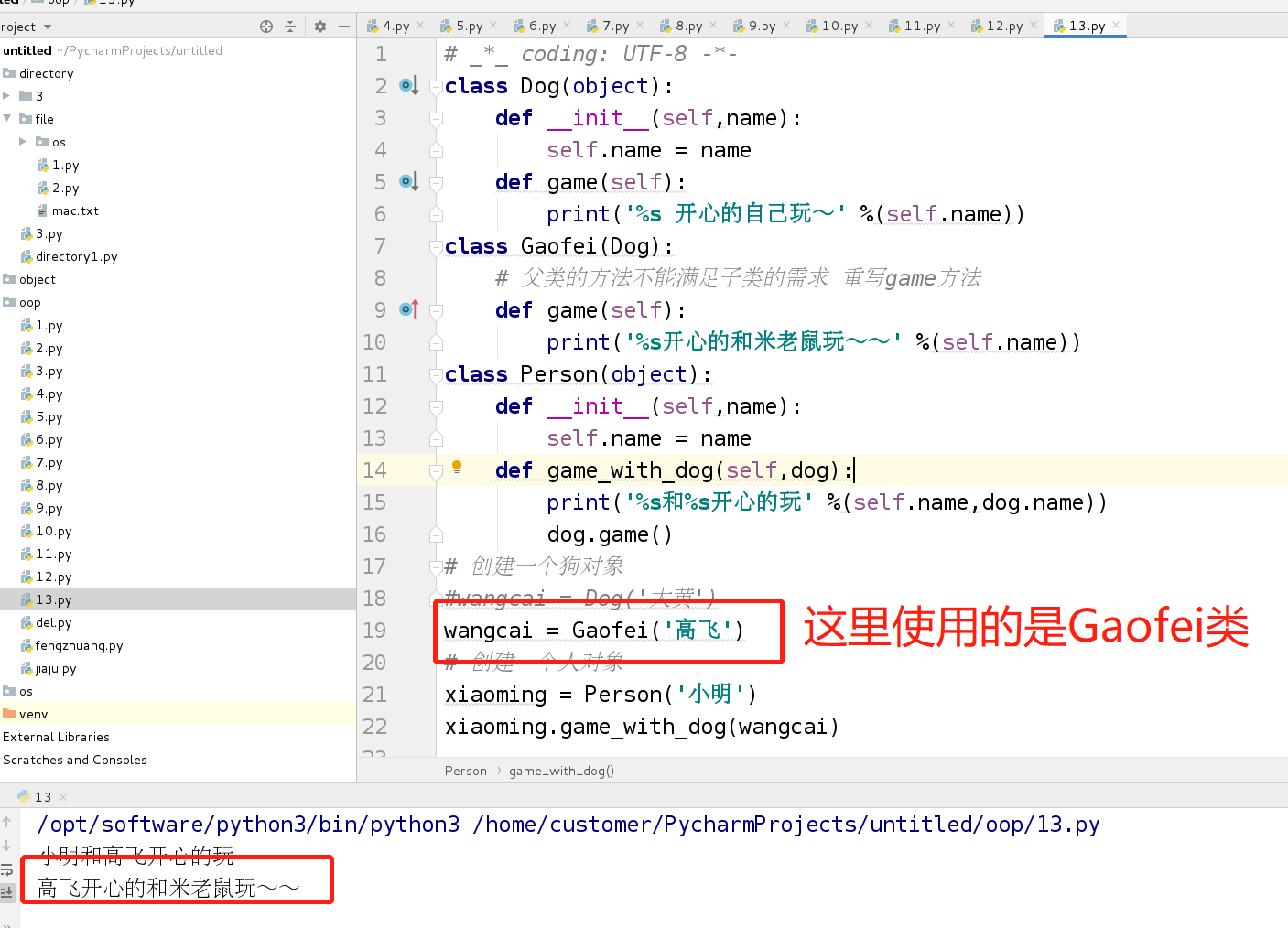This screenshot has height=928, width=1288.
Task: Select jiaju.py in the project tree
Action: pos(56,668)
